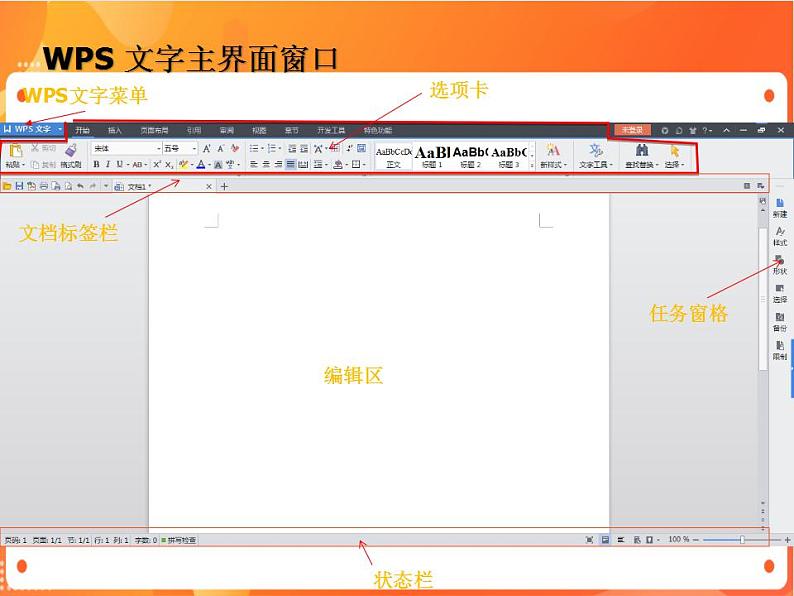Open the borders dropdown icon
Screen dimensions: 794x596
(x=358, y=164)
